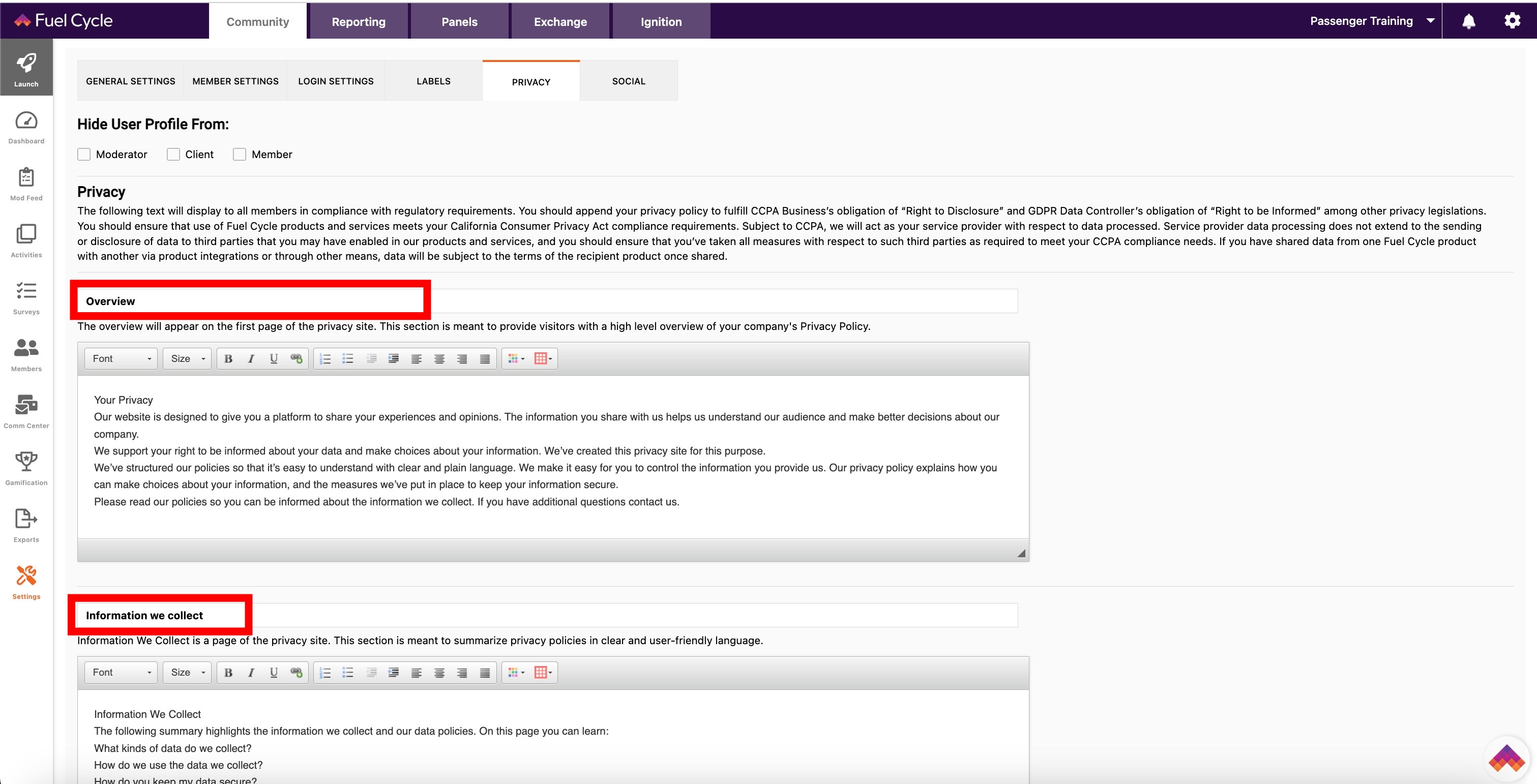1537x784 pixels.
Task: Check the Client checkbox
Action: 173,155
